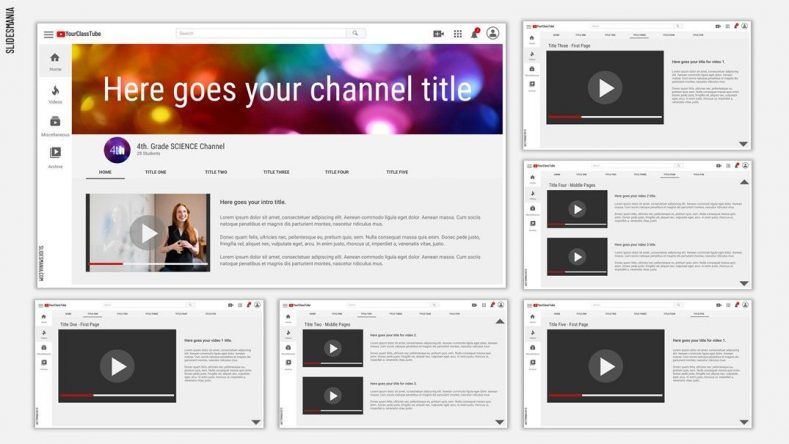
Task: Click the intro video red progress bar
Action: click(106, 264)
